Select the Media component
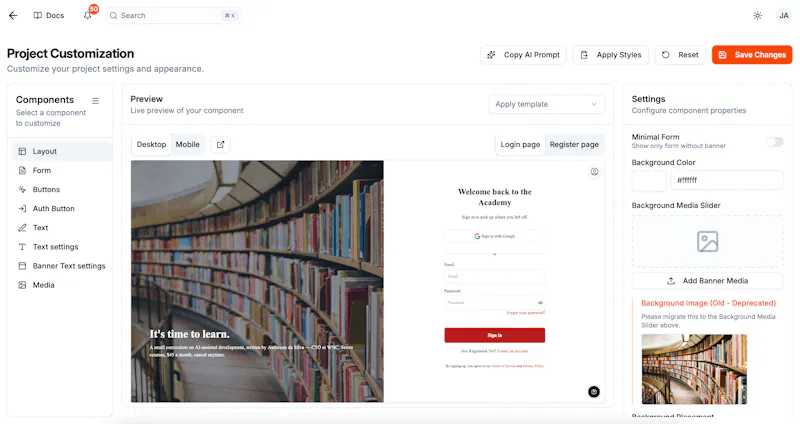800x424 pixels. [x=62, y=285]
